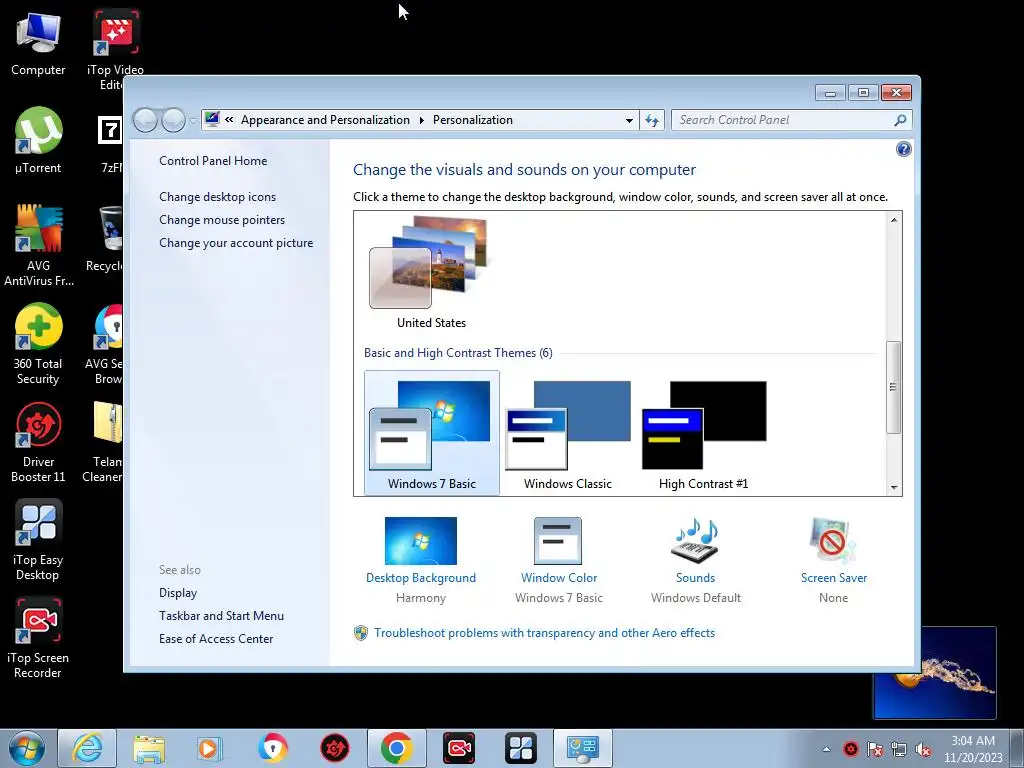The width and height of the screenshot is (1024, 768).
Task: Open the taskbar clock and date
Action: [x=973, y=749]
